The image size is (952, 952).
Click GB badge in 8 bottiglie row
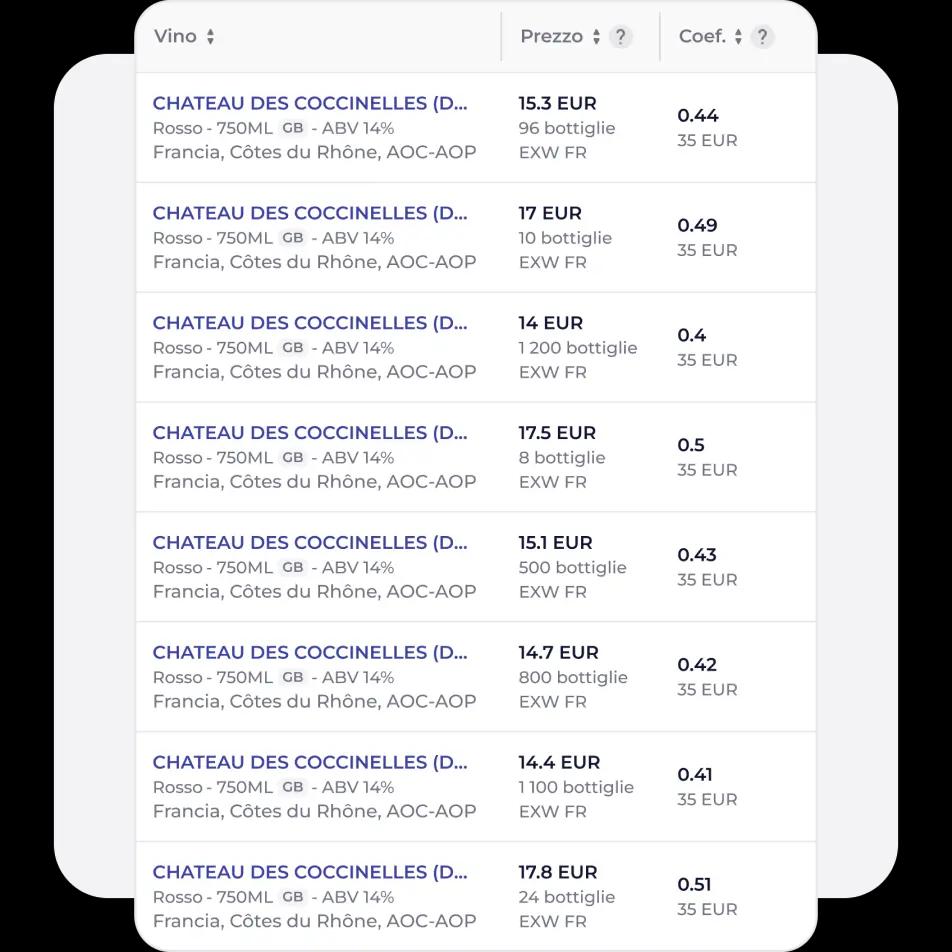tap(293, 458)
